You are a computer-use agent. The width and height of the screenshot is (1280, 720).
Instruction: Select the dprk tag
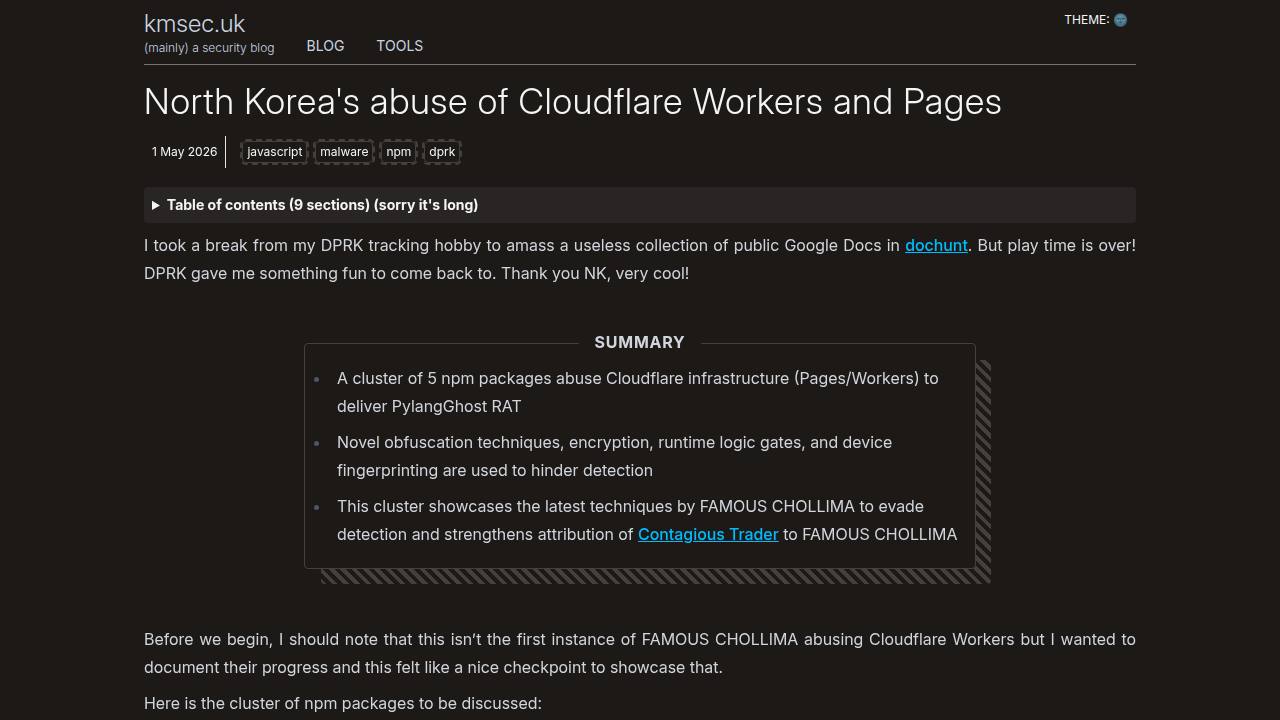click(442, 152)
